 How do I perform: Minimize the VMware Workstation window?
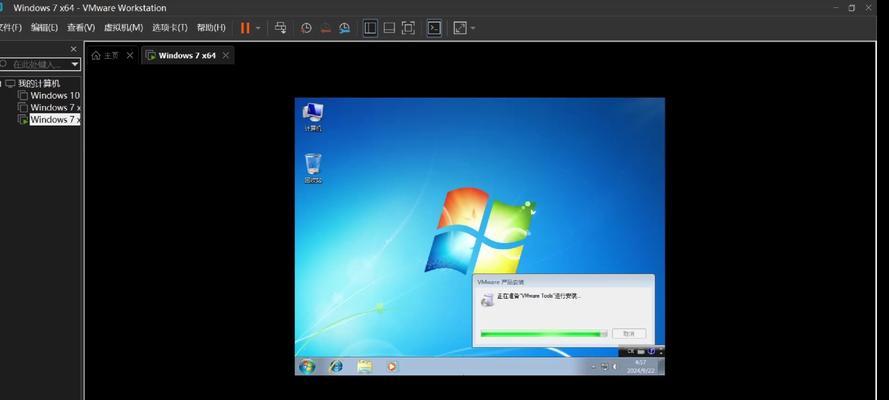836,8
